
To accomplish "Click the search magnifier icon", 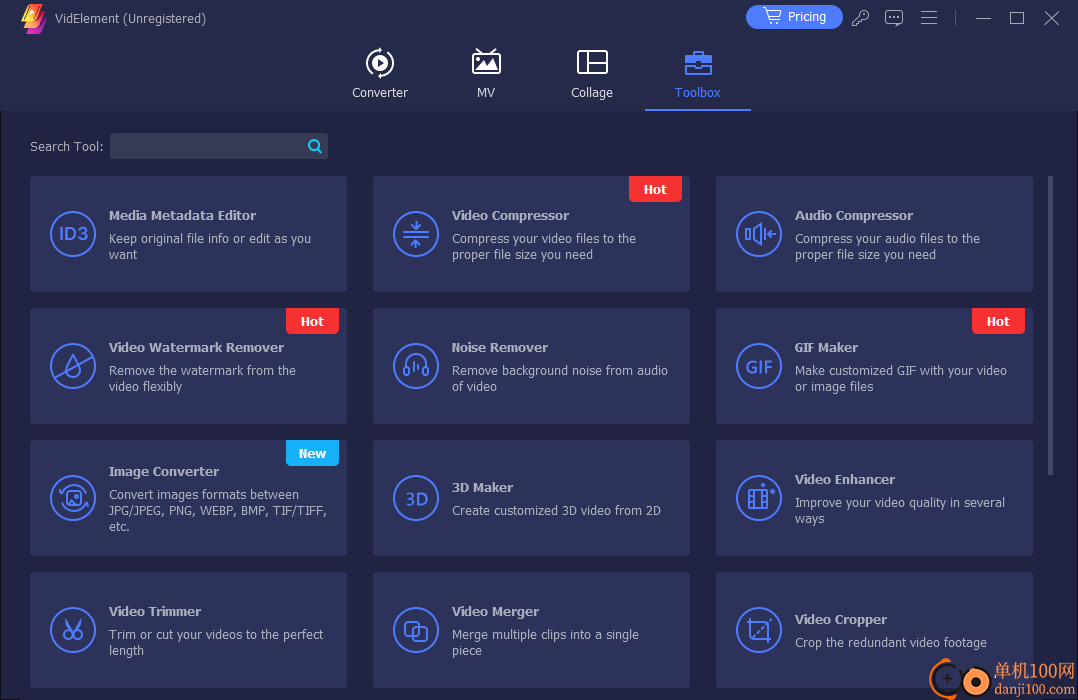I will [315, 146].
